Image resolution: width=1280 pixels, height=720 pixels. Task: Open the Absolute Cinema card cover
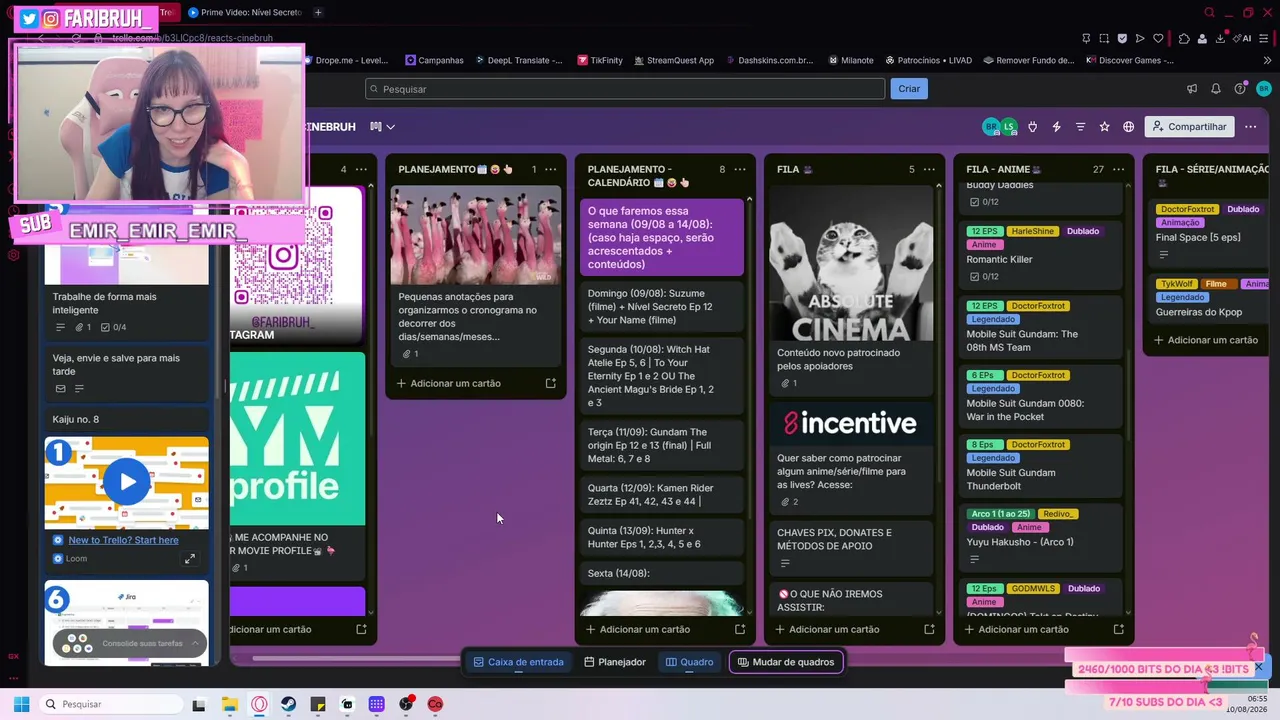coord(851,263)
